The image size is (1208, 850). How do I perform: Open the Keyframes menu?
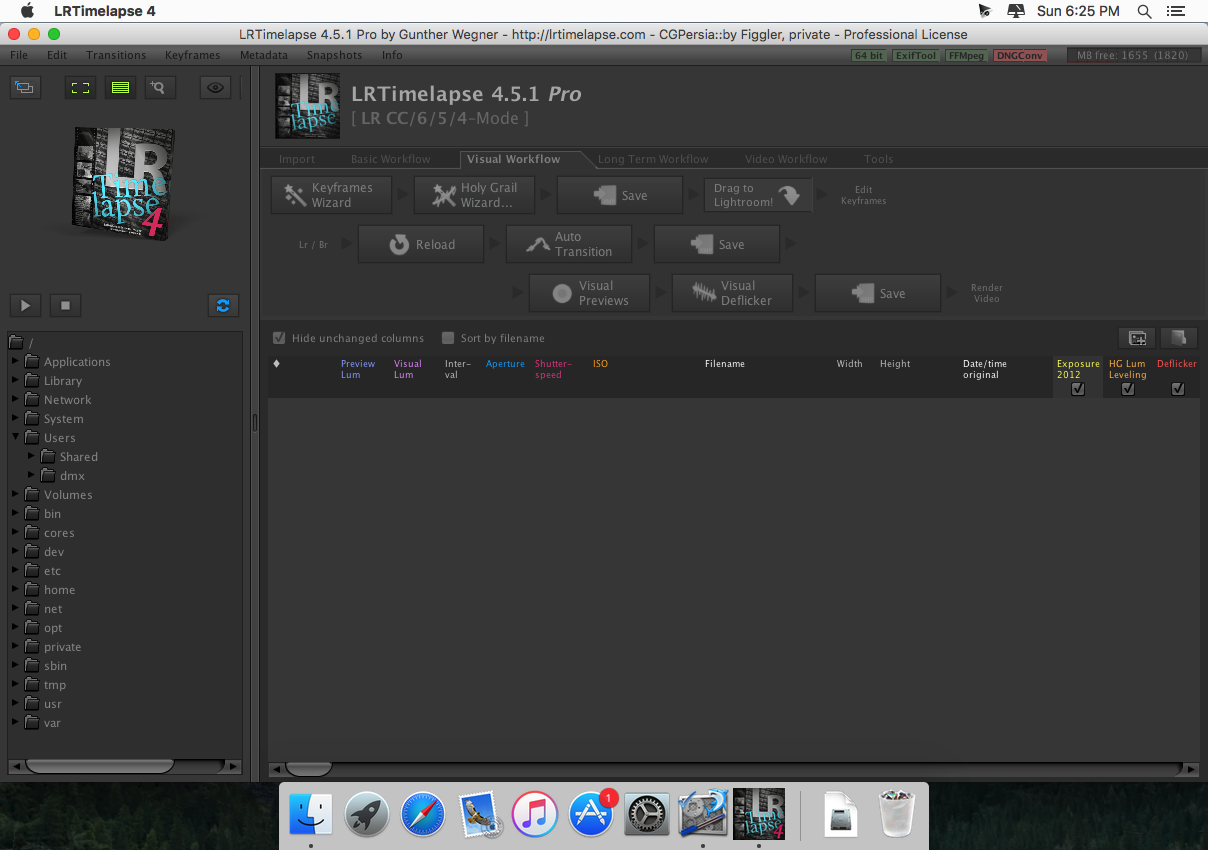[193, 55]
